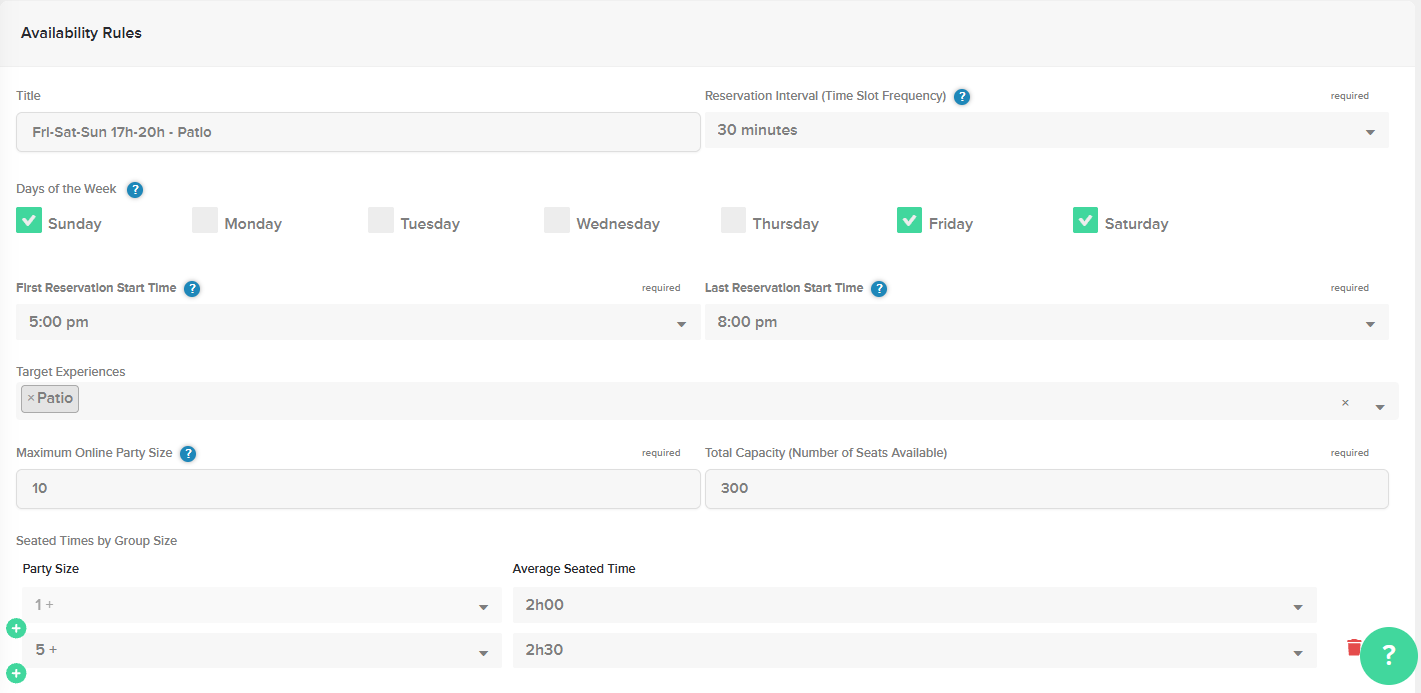Expand the First Reservation Start Time dropdown
The image size is (1421, 693).
[682, 322]
